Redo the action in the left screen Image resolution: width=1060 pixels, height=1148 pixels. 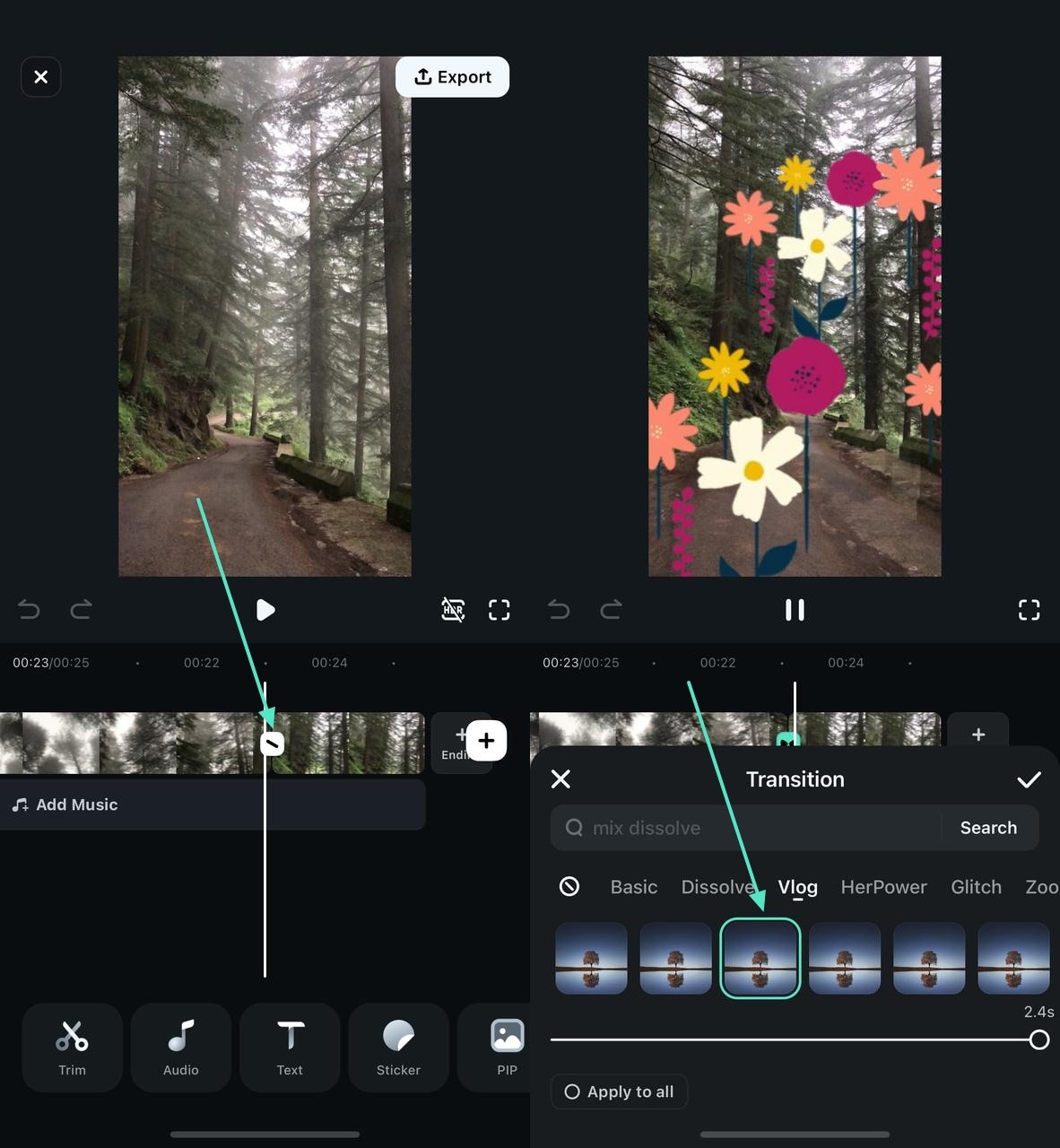point(82,610)
